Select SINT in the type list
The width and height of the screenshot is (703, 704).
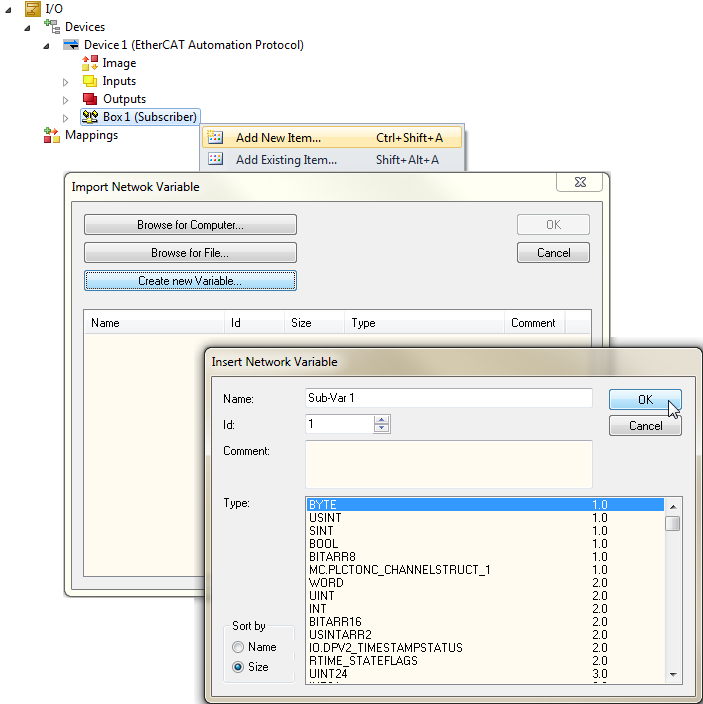485,531
